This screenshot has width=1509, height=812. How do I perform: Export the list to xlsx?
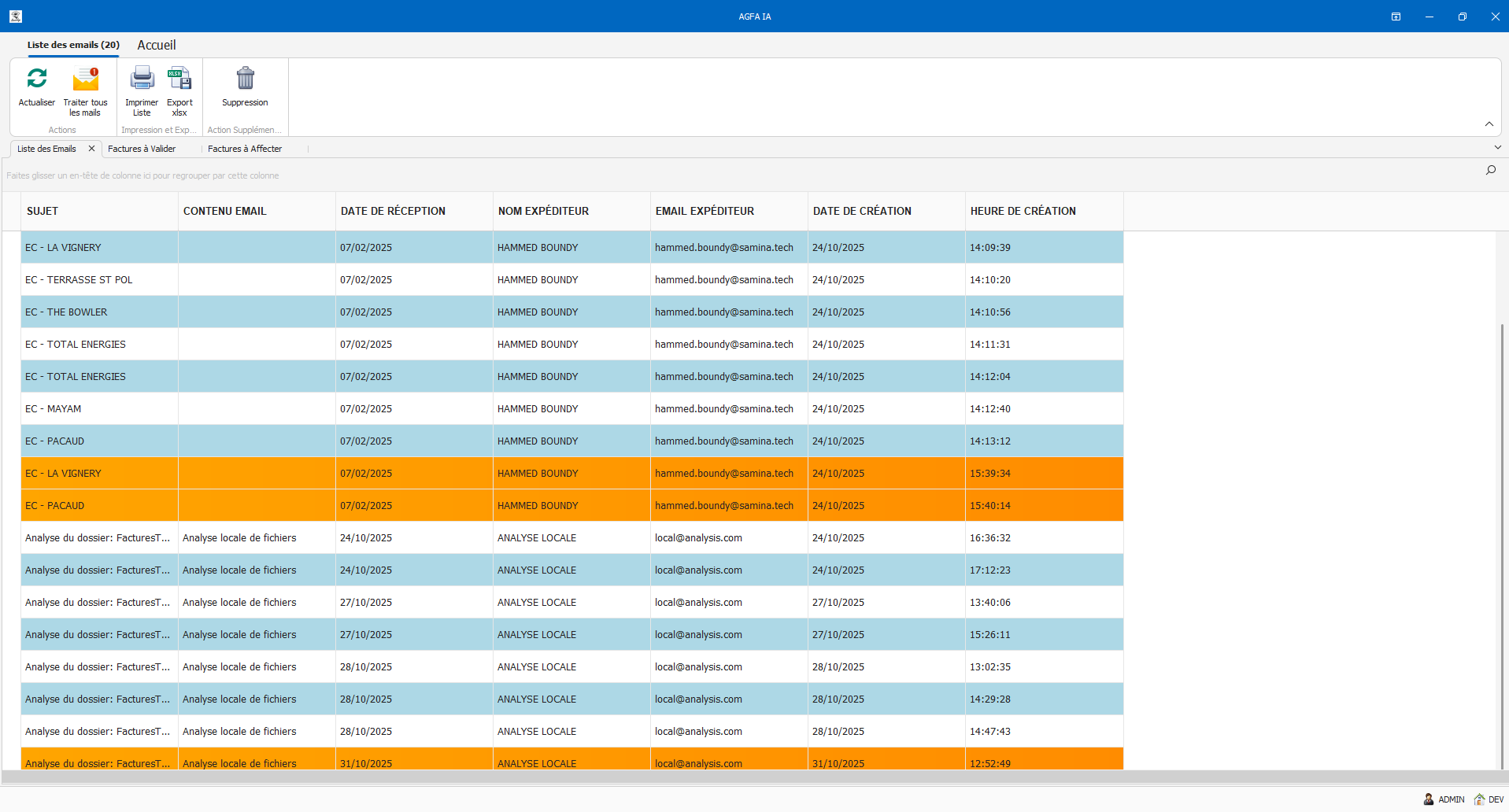[x=179, y=79]
